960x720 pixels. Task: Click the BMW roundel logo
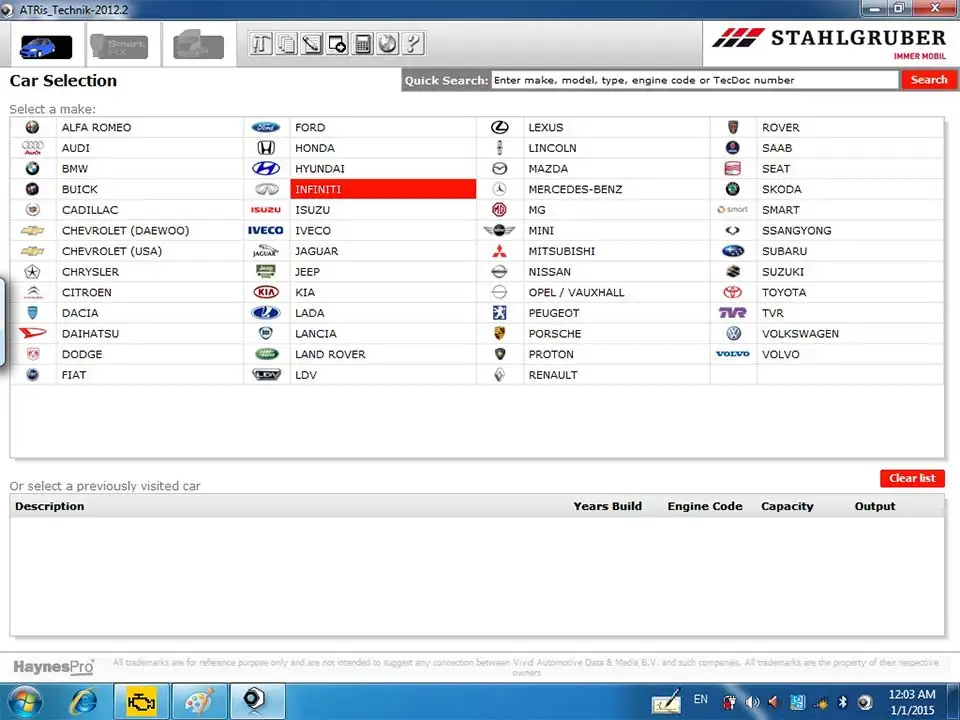pos(32,168)
